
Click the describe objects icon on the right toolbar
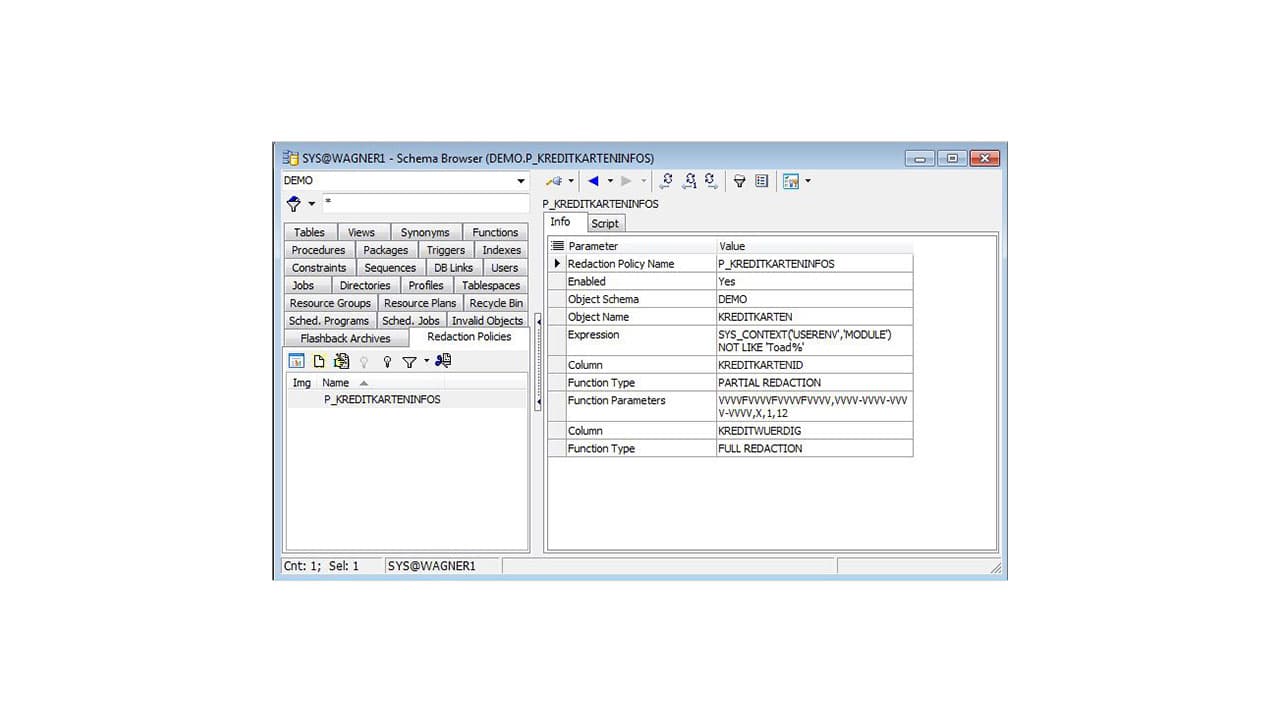click(761, 181)
